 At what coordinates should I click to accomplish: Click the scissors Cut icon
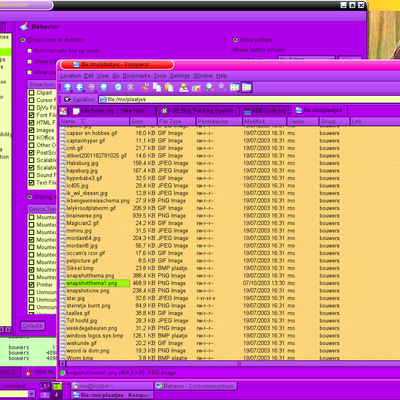pos(145,87)
